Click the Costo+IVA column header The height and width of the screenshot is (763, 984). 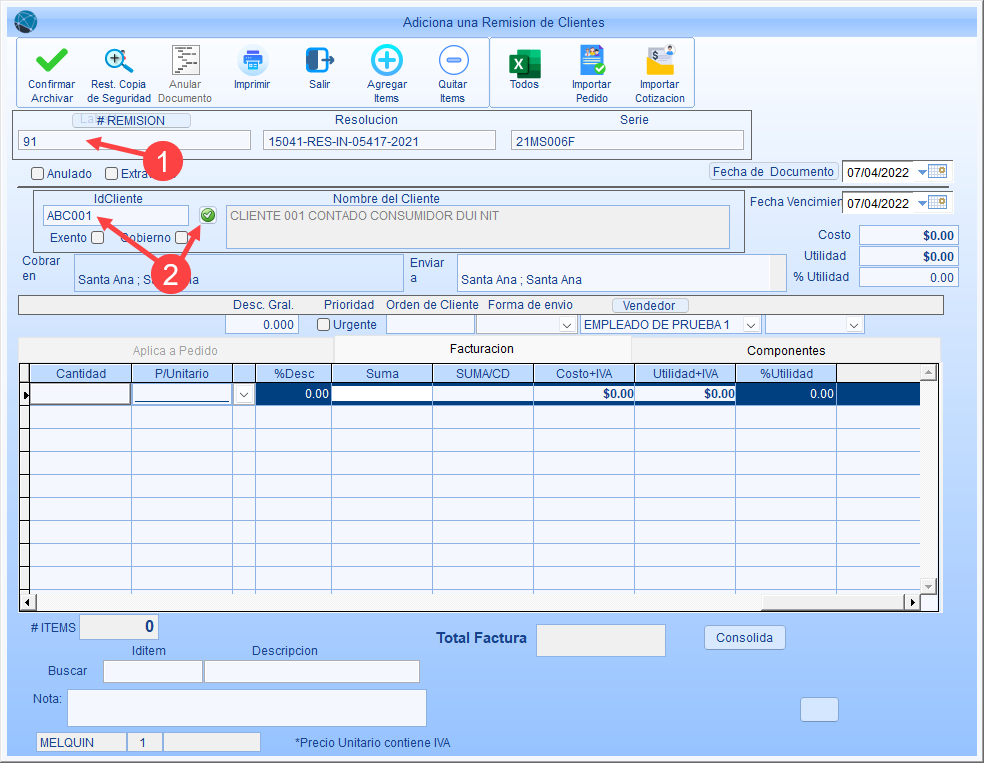(x=584, y=373)
